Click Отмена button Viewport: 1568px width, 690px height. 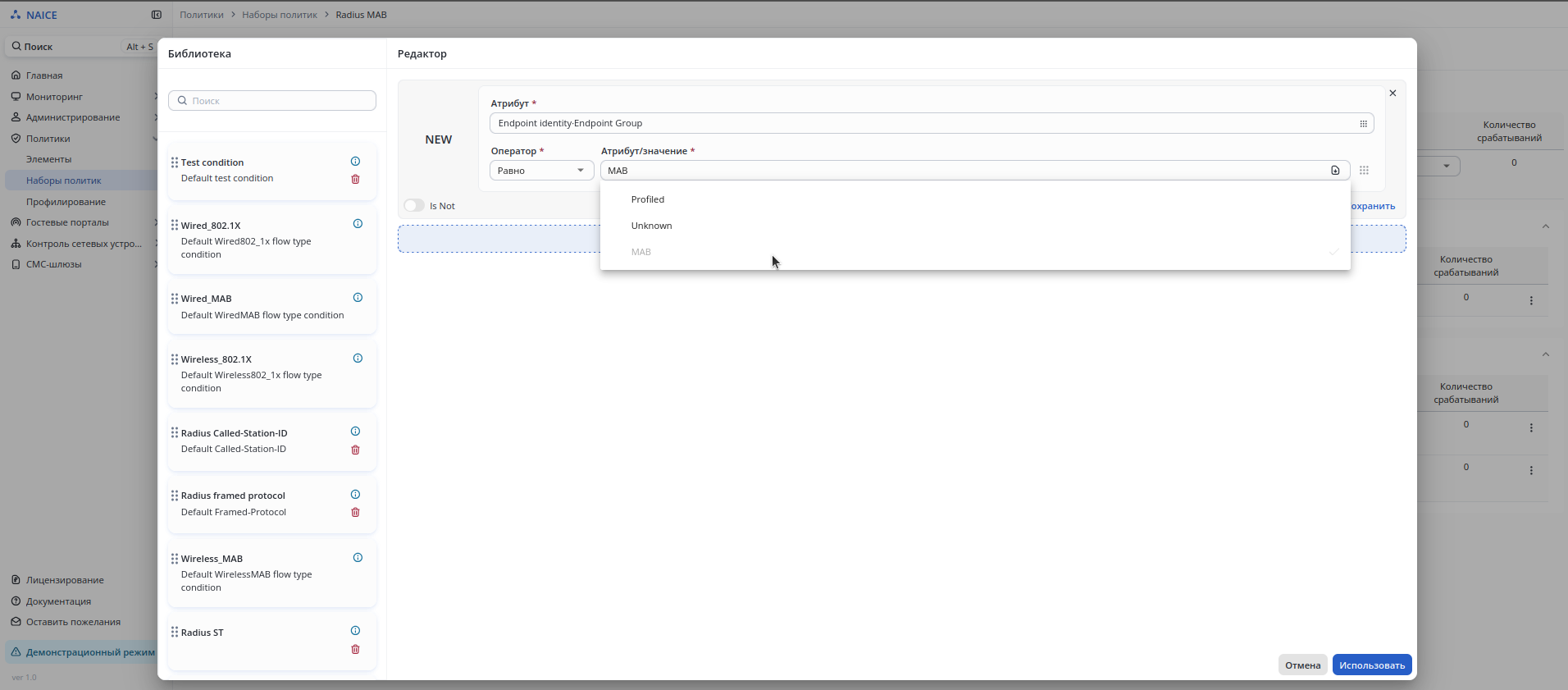click(x=1302, y=665)
